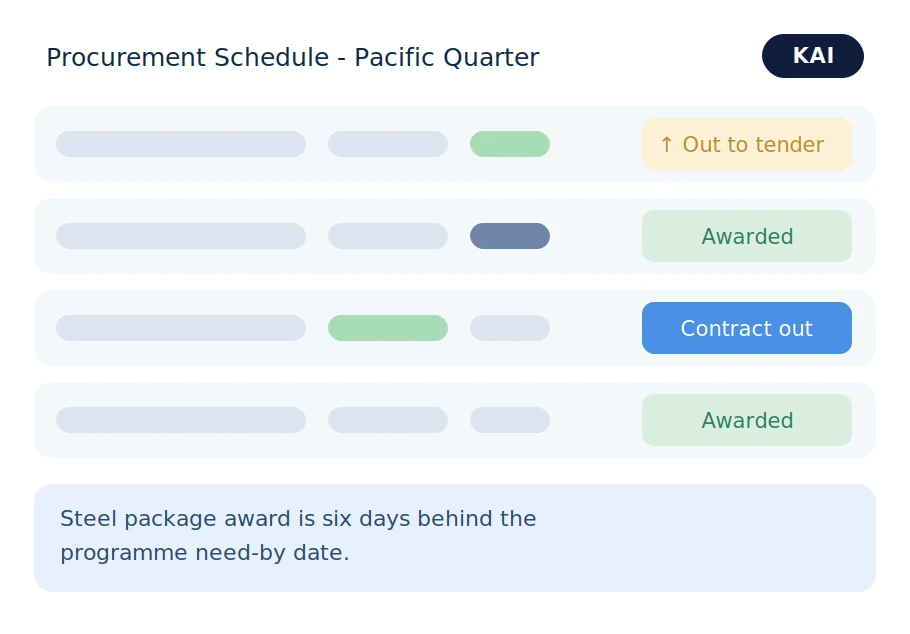Select Awarded badge in second row
The height and width of the screenshot is (634, 910).
click(746, 236)
